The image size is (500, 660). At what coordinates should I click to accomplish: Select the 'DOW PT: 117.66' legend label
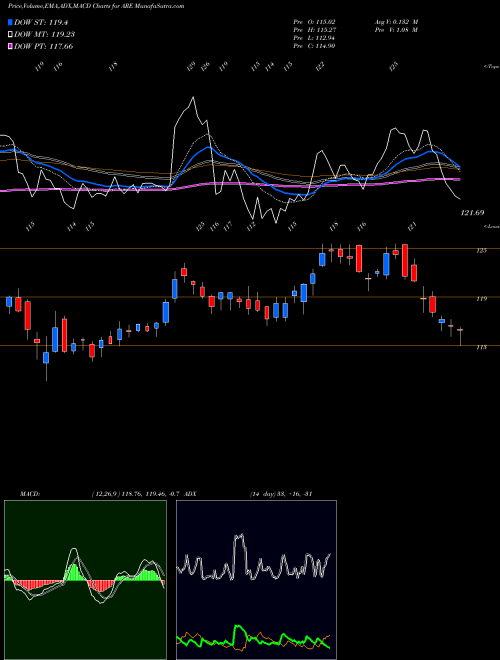click(x=43, y=46)
